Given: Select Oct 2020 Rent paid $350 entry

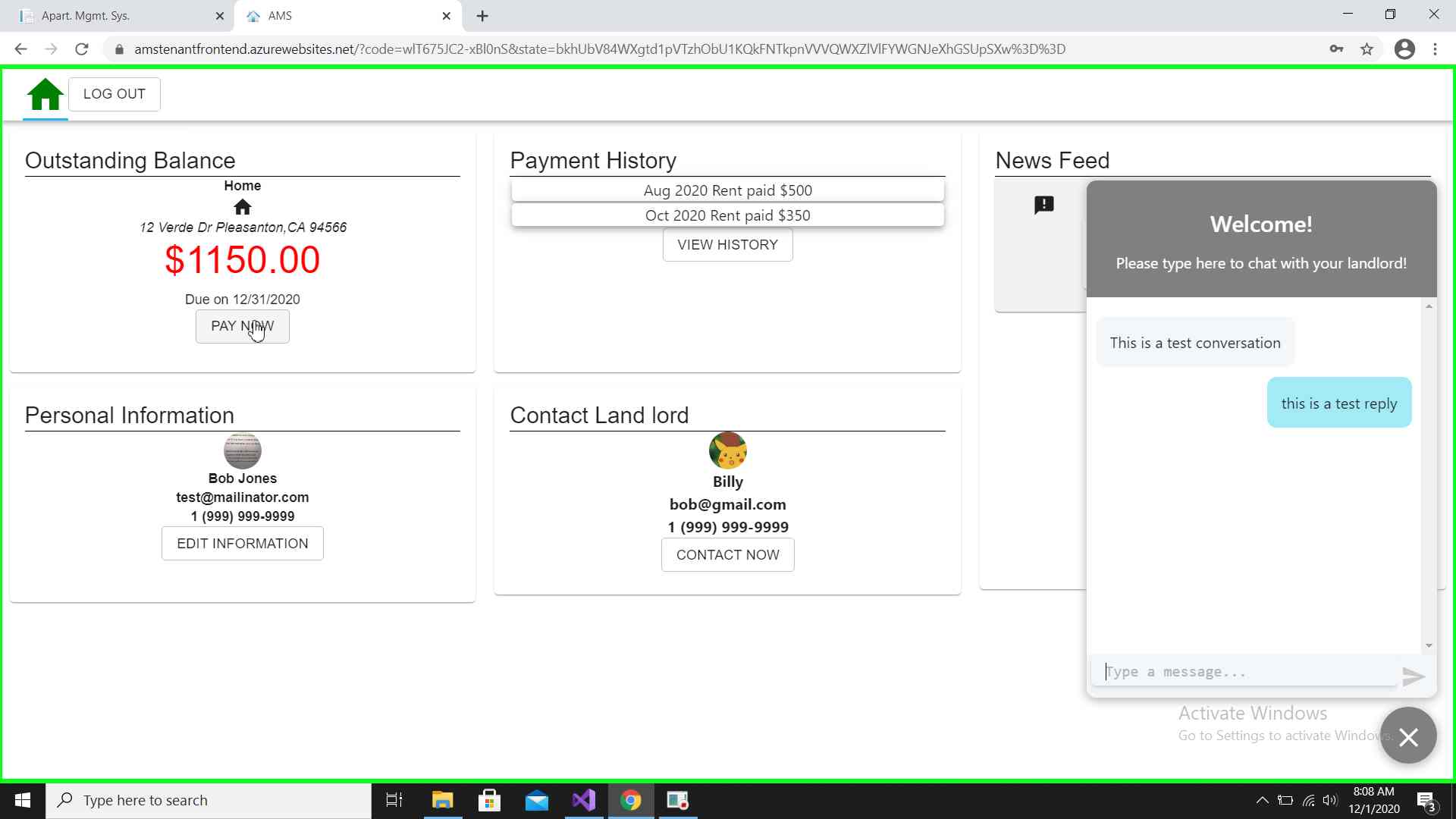Looking at the screenshot, I should 728,215.
